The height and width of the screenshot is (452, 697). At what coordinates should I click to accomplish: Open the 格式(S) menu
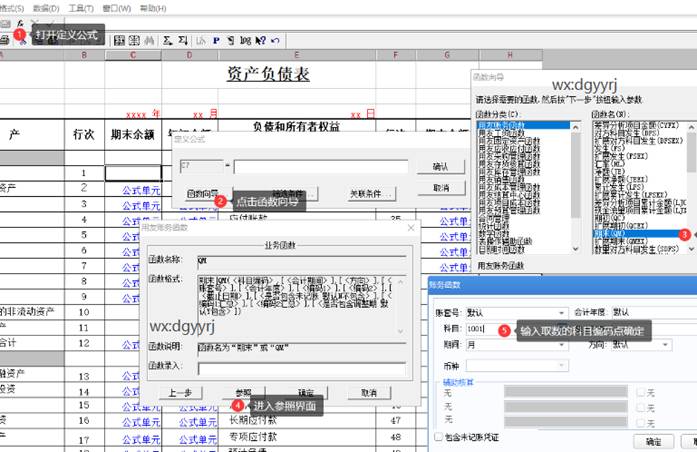click(12, 8)
